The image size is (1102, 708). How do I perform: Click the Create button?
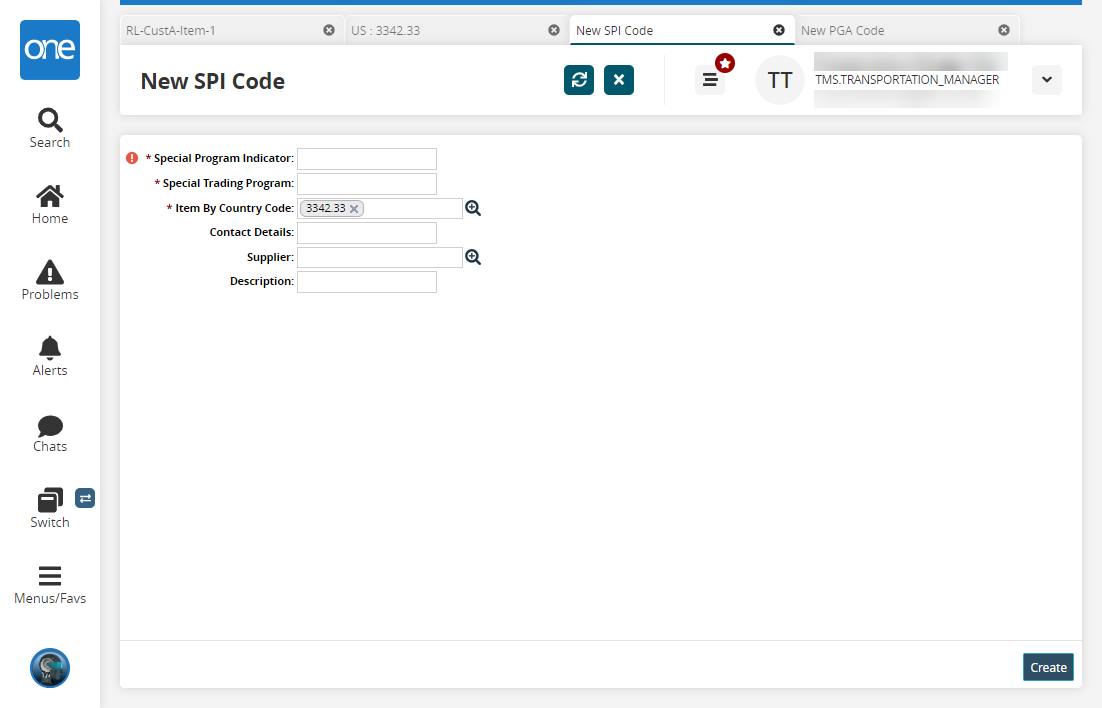coord(1048,667)
